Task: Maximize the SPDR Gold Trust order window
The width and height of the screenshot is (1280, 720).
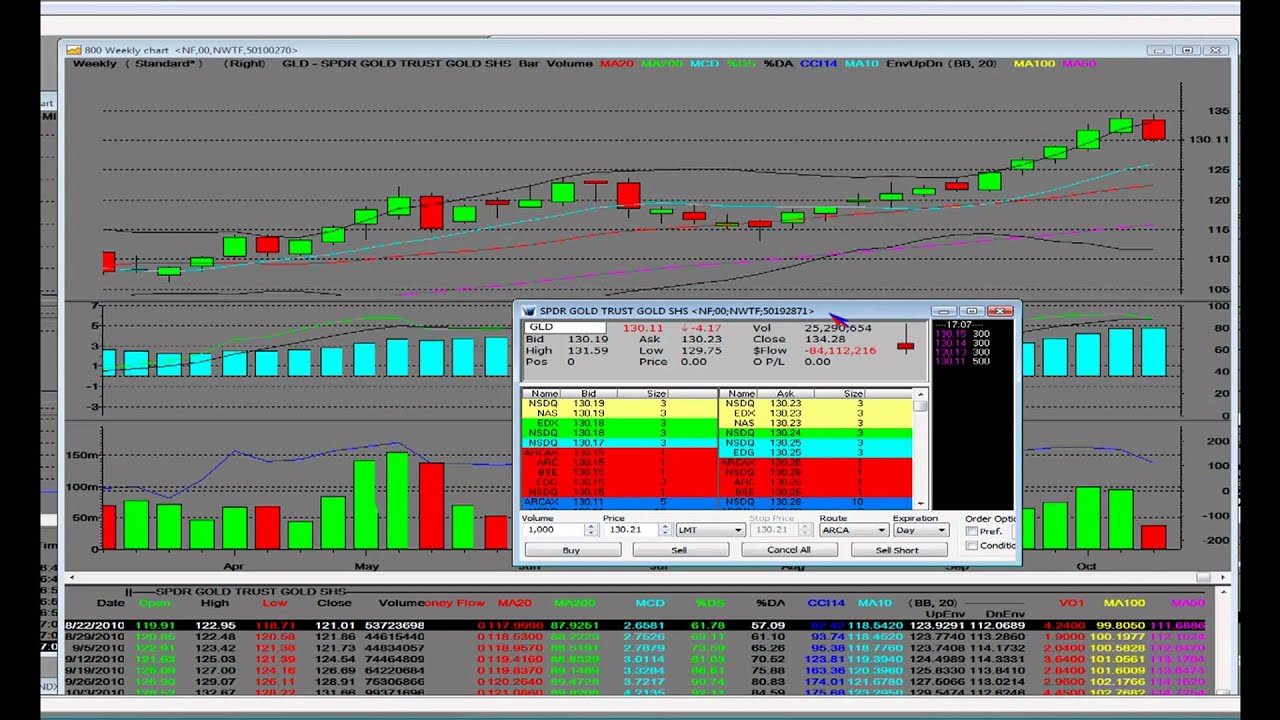Action: click(x=972, y=311)
